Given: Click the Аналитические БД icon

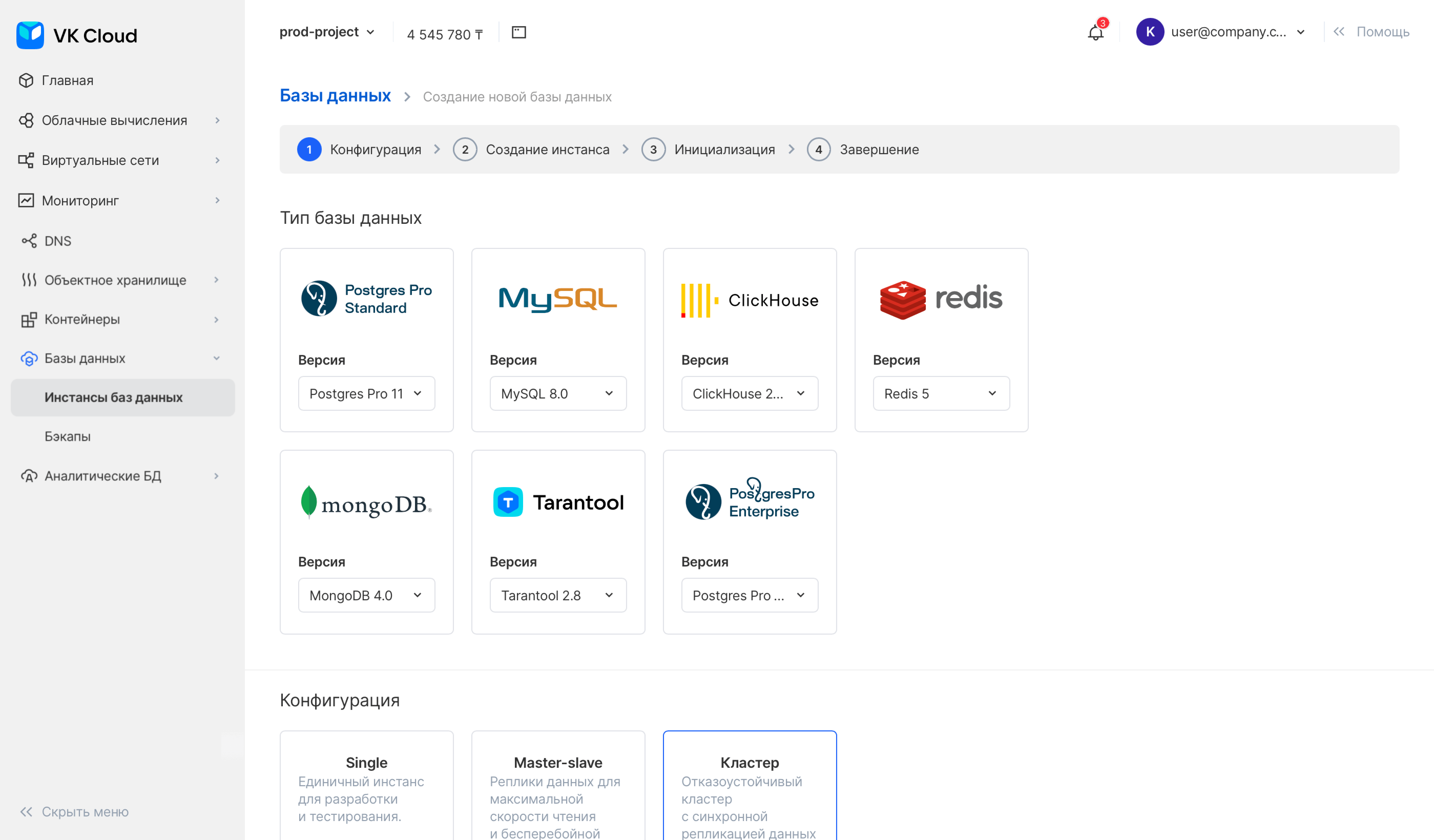Looking at the screenshot, I should click(x=29, y=476).
